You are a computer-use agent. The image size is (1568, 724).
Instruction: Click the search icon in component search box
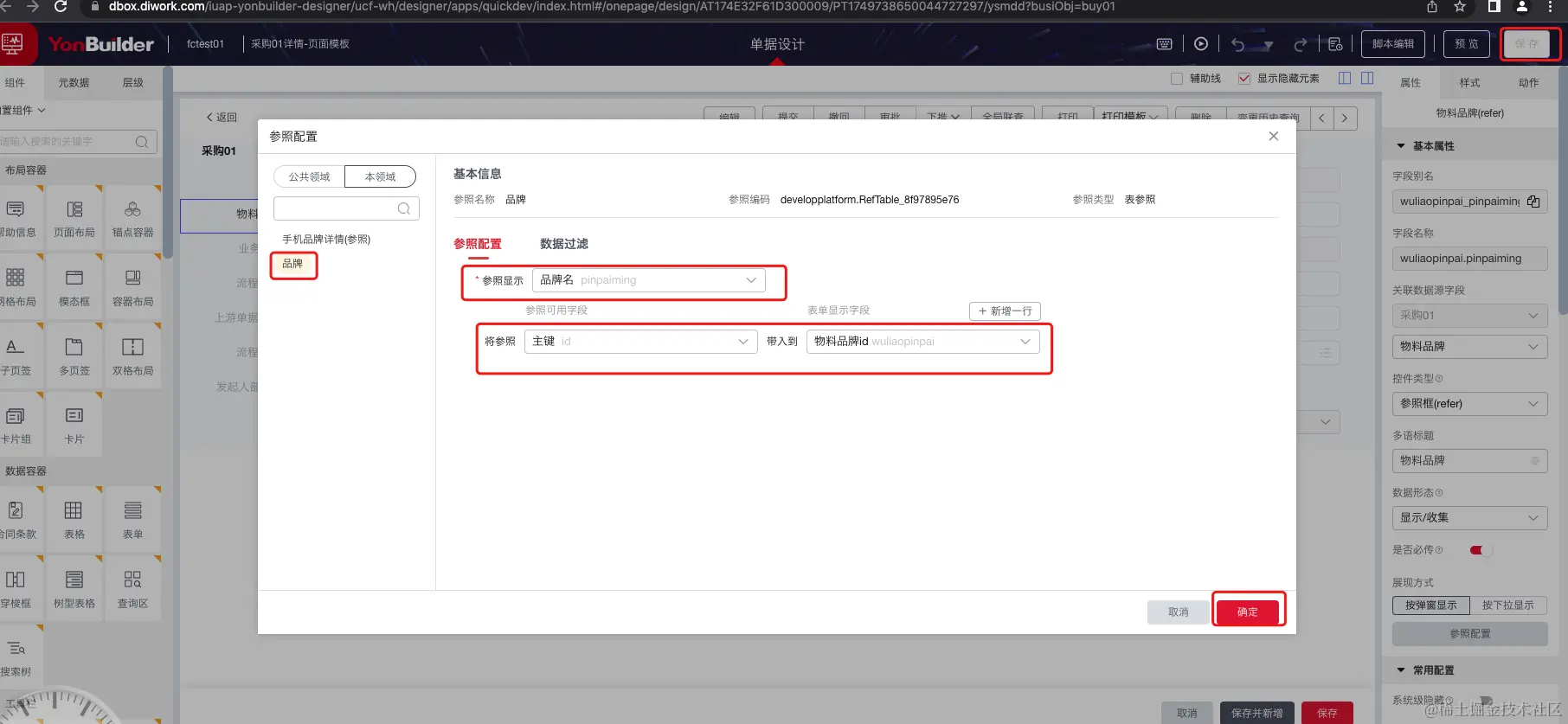[142, 142]
